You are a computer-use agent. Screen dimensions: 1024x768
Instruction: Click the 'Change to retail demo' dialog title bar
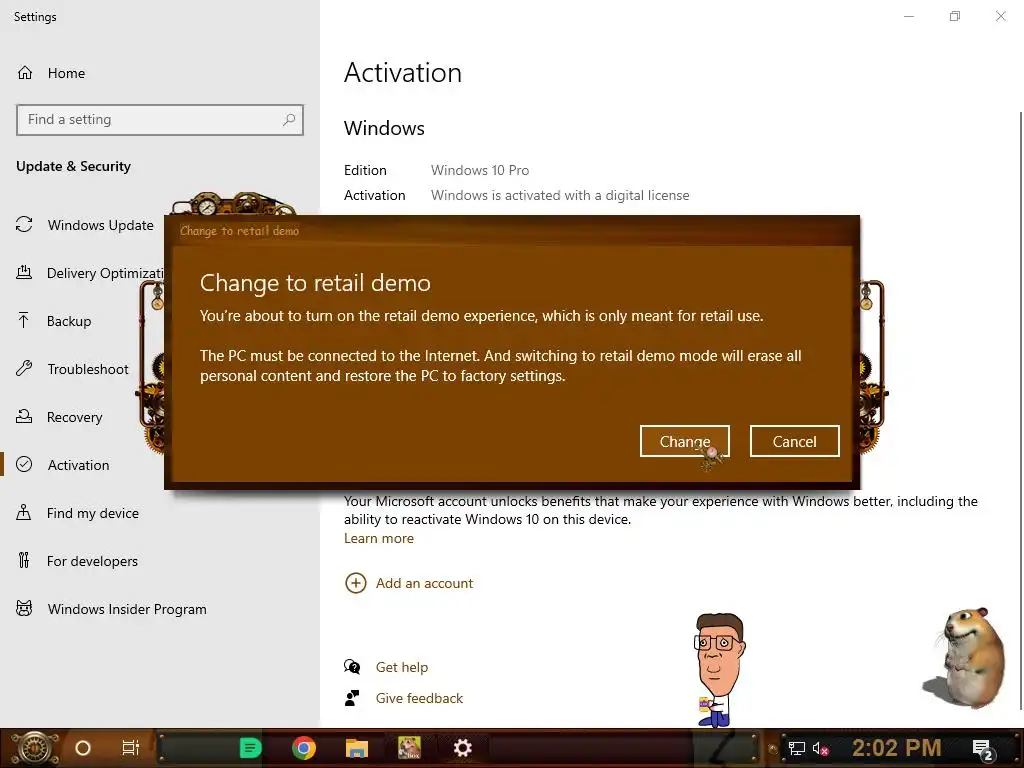pyautogui.click(x=512, y=231)
